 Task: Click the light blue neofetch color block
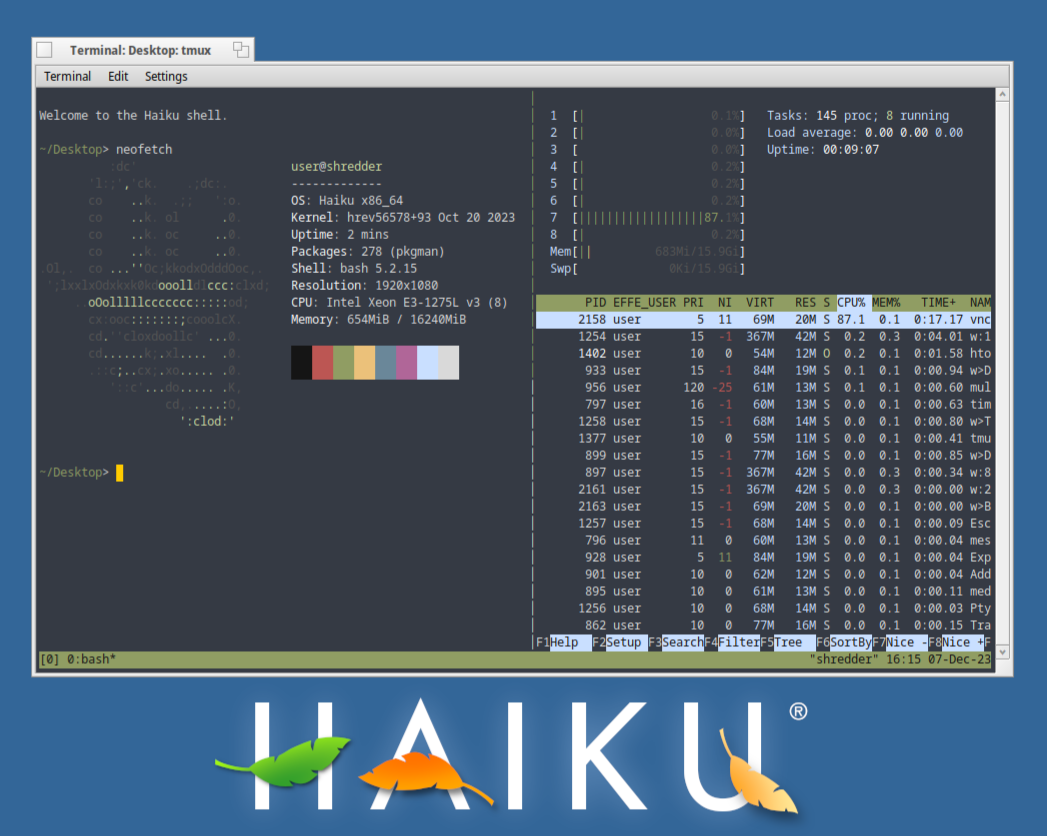427,363
